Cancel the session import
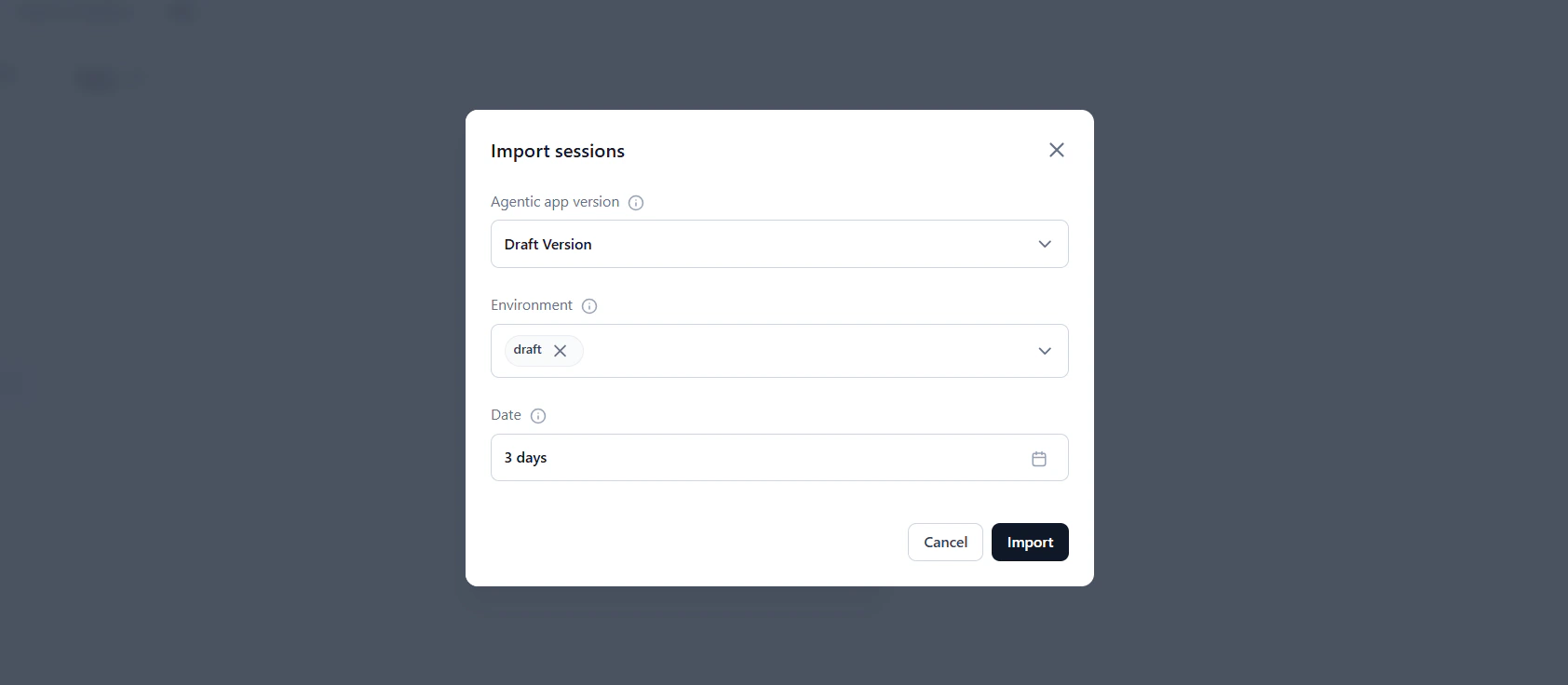The image size is (1568, 685). [x=945, y=542]
